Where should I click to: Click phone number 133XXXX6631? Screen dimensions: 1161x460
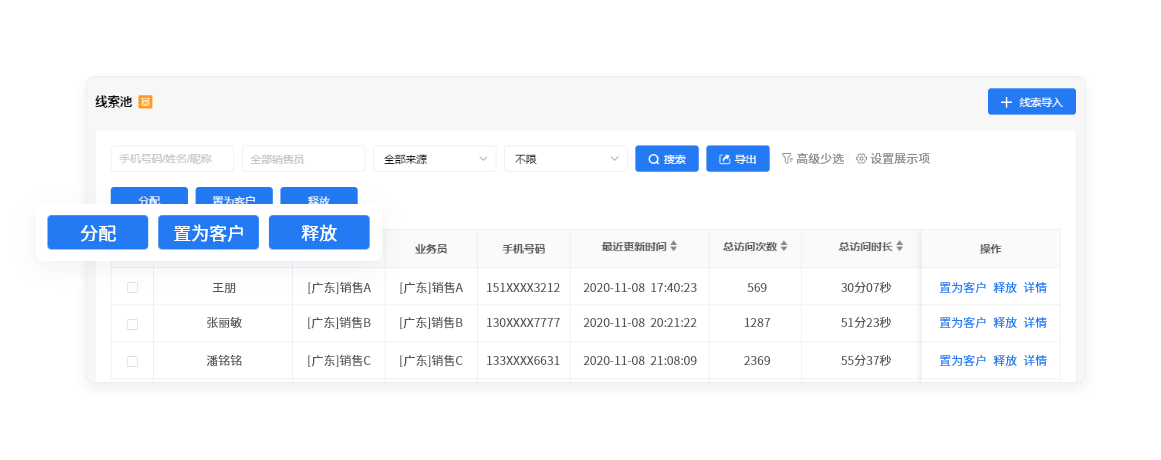tap(523, 361)
